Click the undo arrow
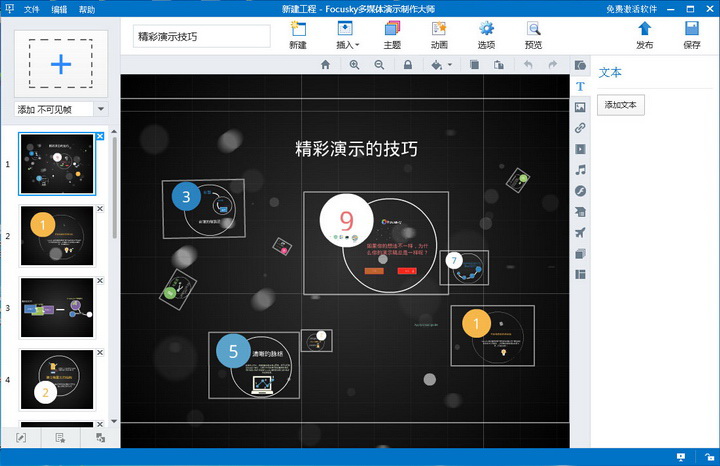The height and width of the screenshot is (466, 720). tap(528, 65)
